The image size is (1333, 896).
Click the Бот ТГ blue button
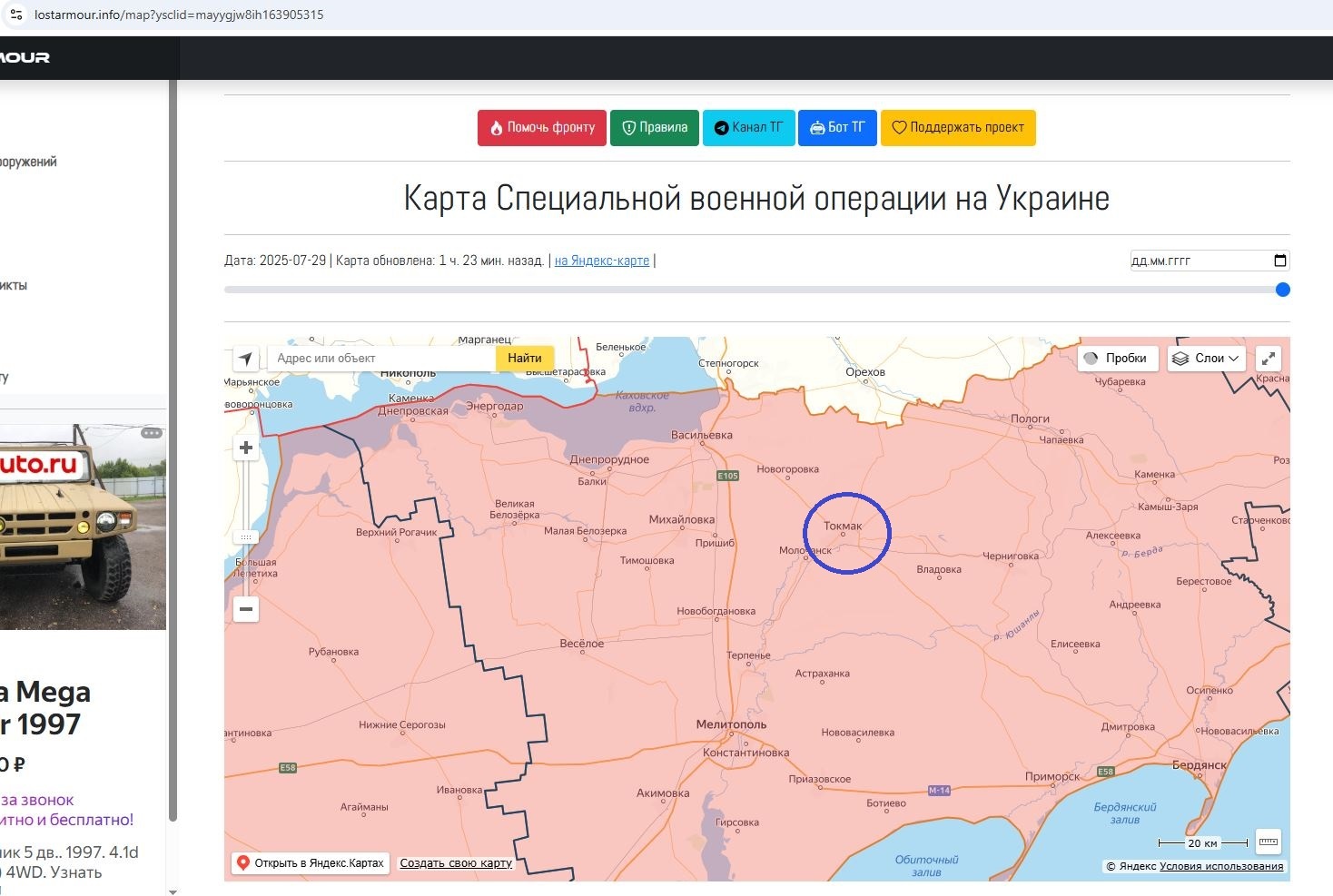[837, 127]
